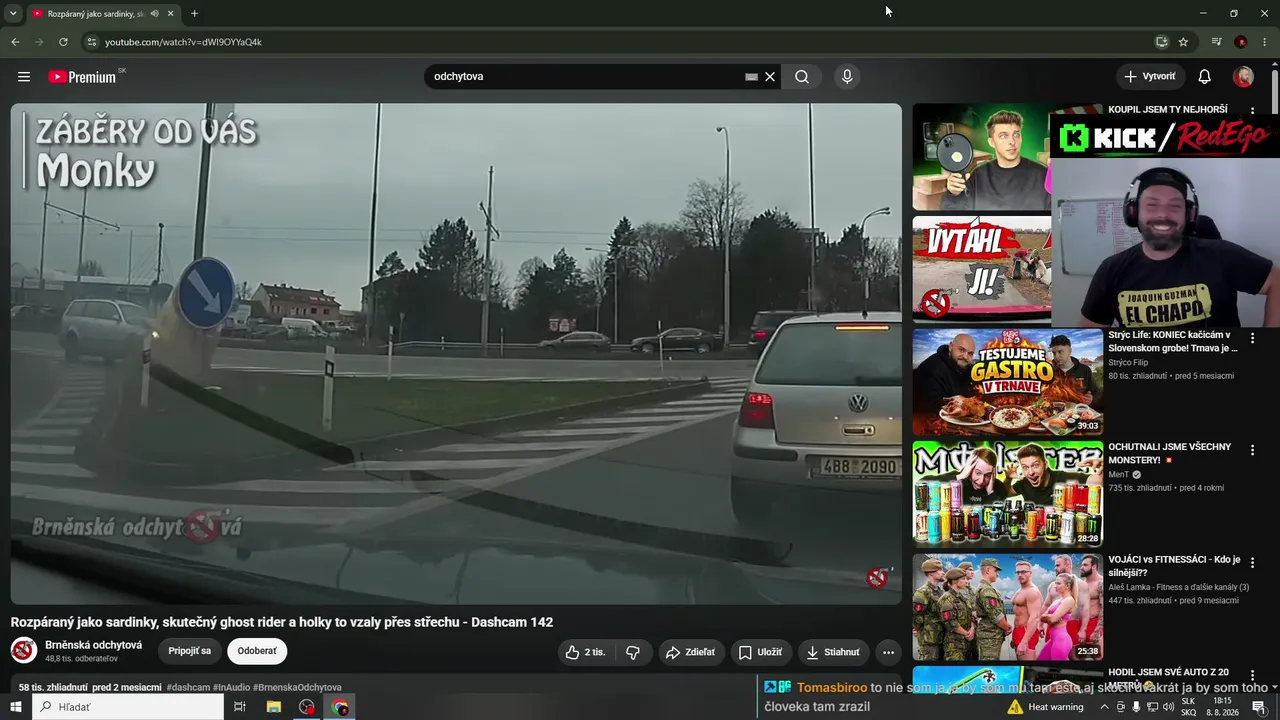The image size is (1280, 720).
Task: Open Brněnská odchytová channel avatar
Action: click(24, 651)
